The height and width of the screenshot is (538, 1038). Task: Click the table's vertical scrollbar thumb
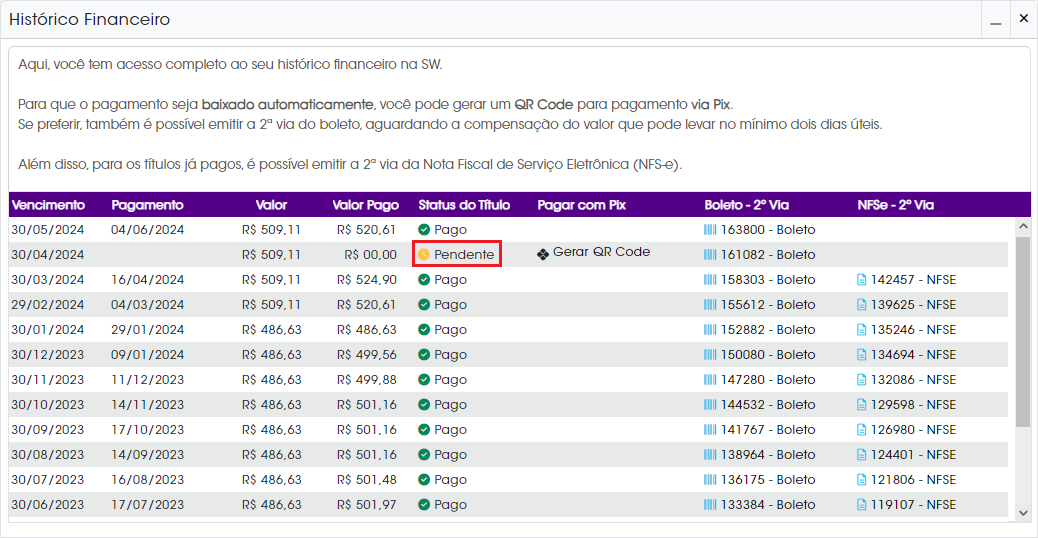1023,331
